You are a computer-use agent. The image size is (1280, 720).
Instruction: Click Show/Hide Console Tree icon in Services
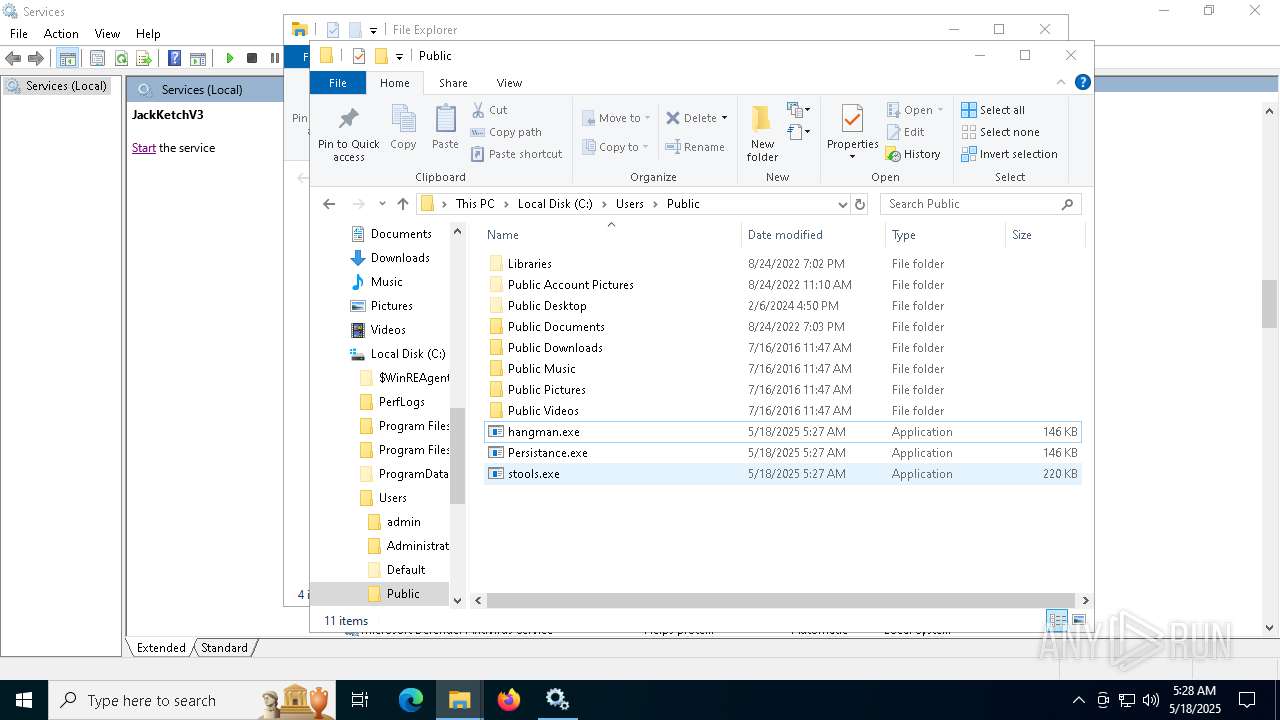tap(67, 59)
